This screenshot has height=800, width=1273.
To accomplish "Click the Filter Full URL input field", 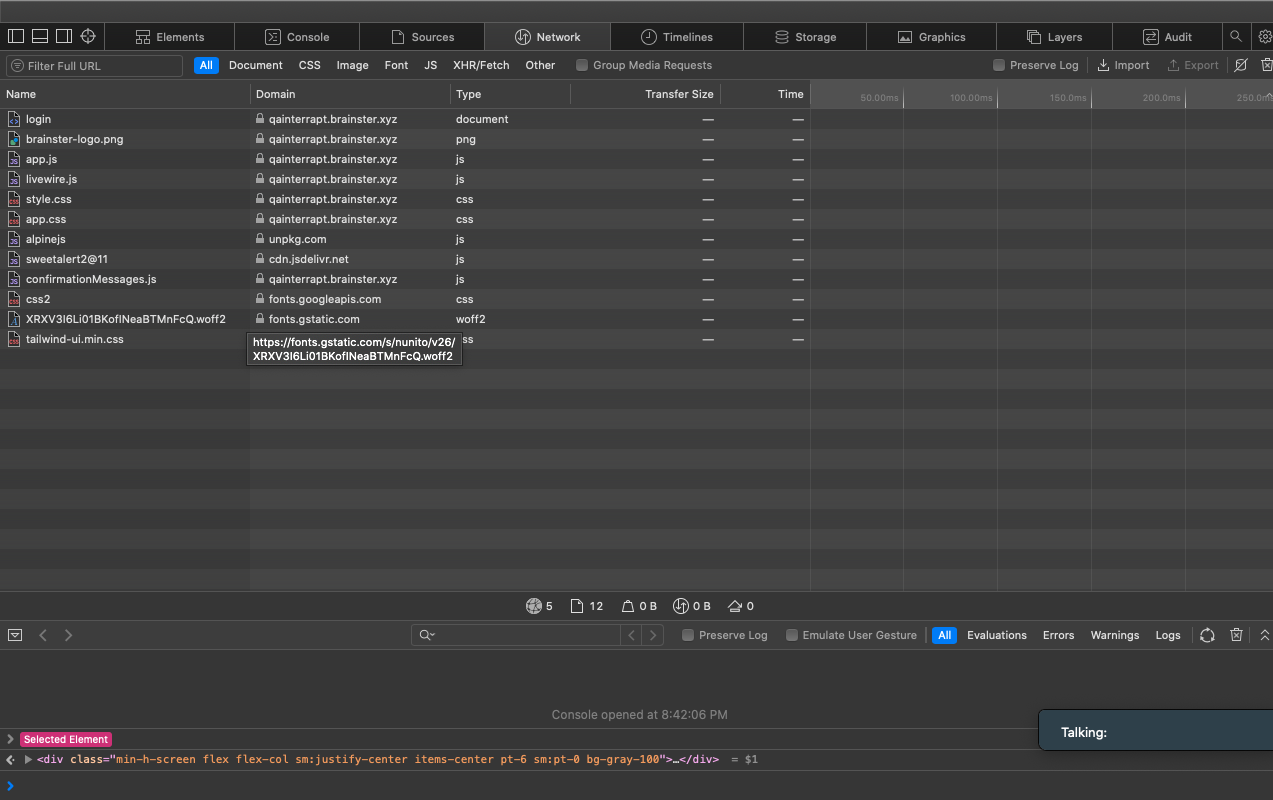I will [100, 66].
